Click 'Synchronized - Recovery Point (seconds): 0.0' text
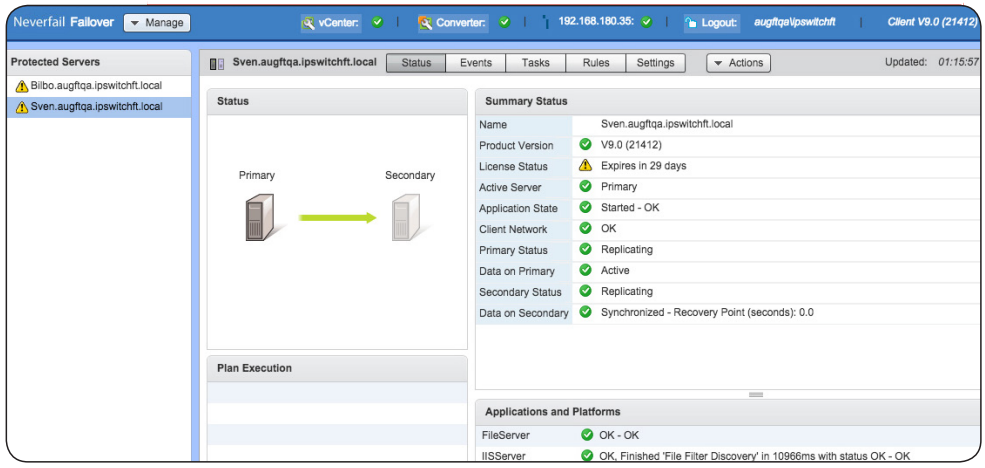The width and height of the screenshot is (985, 468). pos(707,312)
